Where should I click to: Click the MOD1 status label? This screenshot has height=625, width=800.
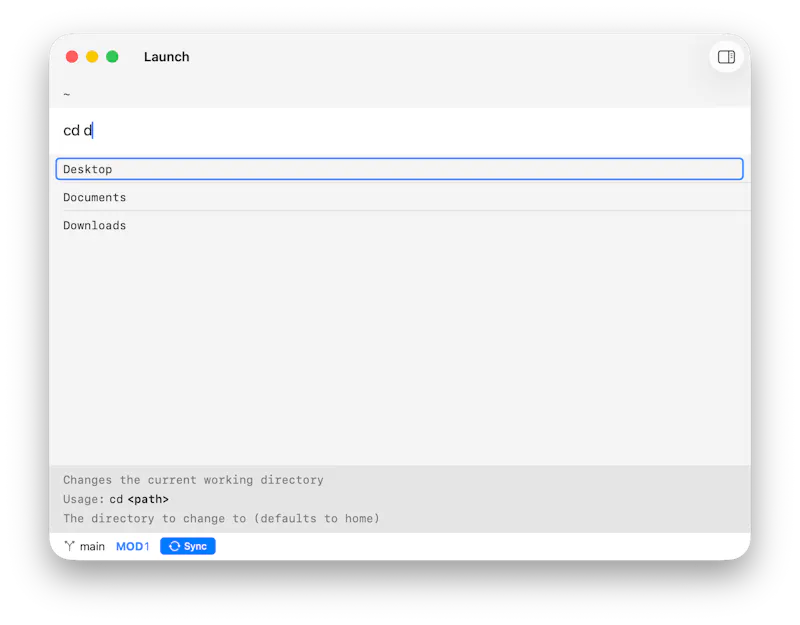coord(133,546)
